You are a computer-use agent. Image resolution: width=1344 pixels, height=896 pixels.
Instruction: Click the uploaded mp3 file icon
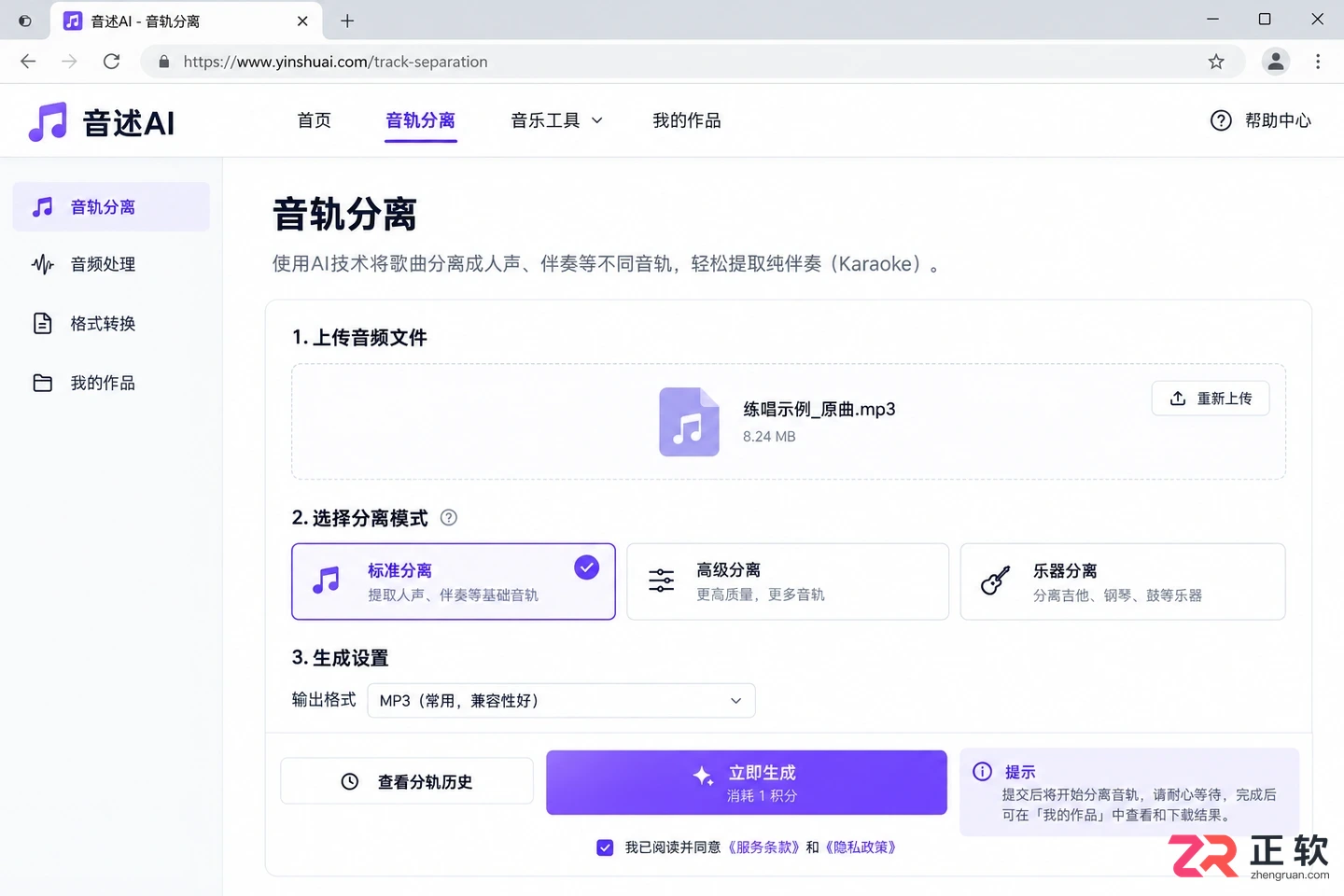(689, 422)
